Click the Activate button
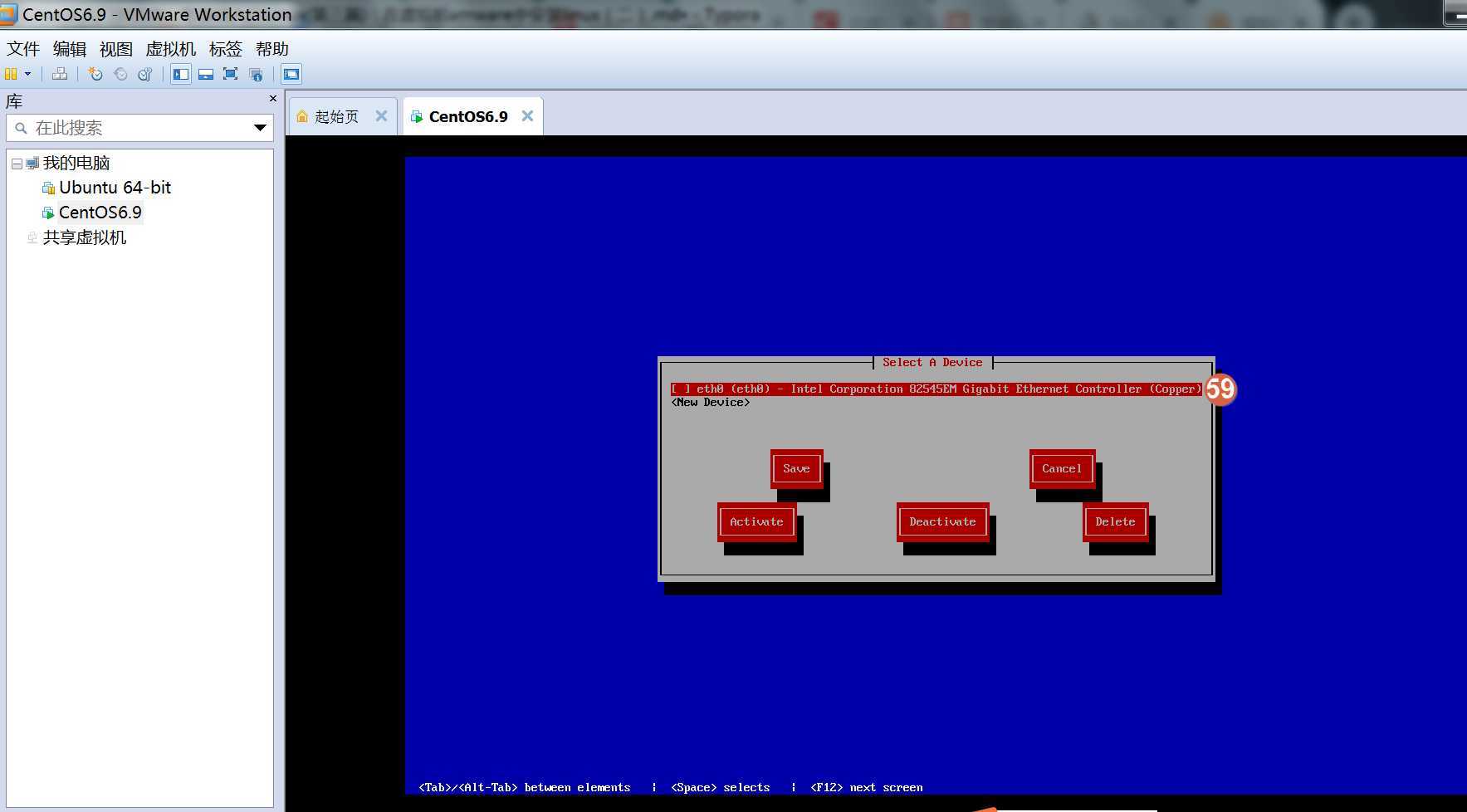 pyautogui.click(x=756, y=521)
